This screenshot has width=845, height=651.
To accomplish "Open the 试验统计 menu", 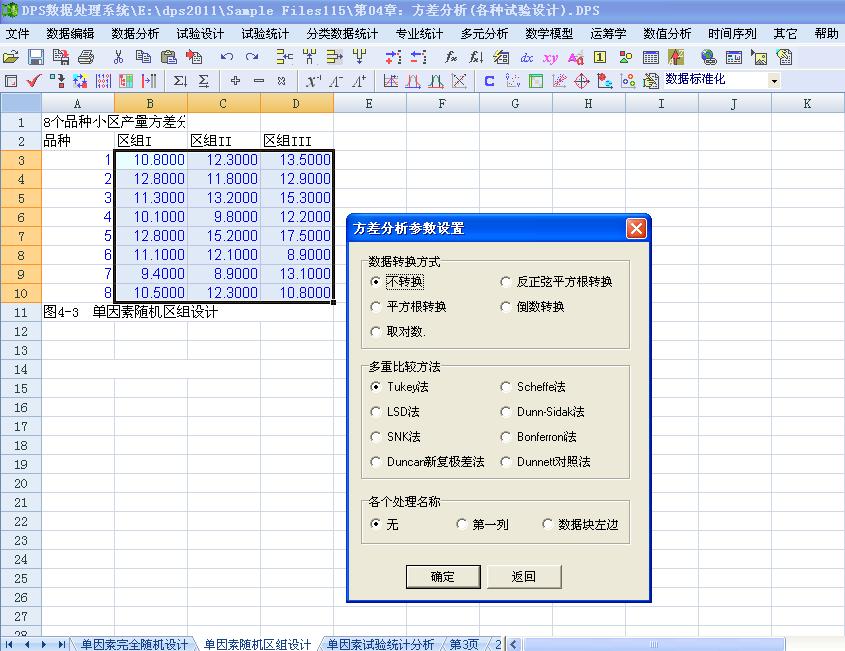I will pos(264,33).
